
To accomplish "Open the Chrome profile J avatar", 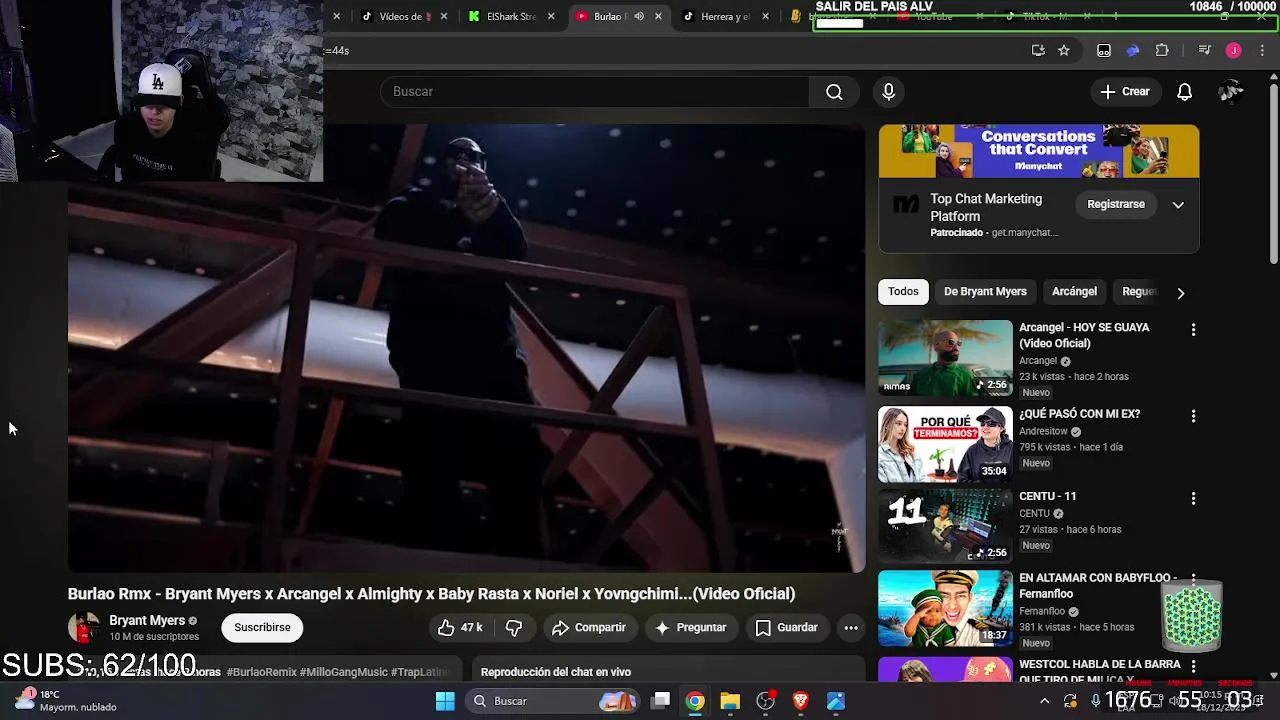I will (x=1234, y=51).
